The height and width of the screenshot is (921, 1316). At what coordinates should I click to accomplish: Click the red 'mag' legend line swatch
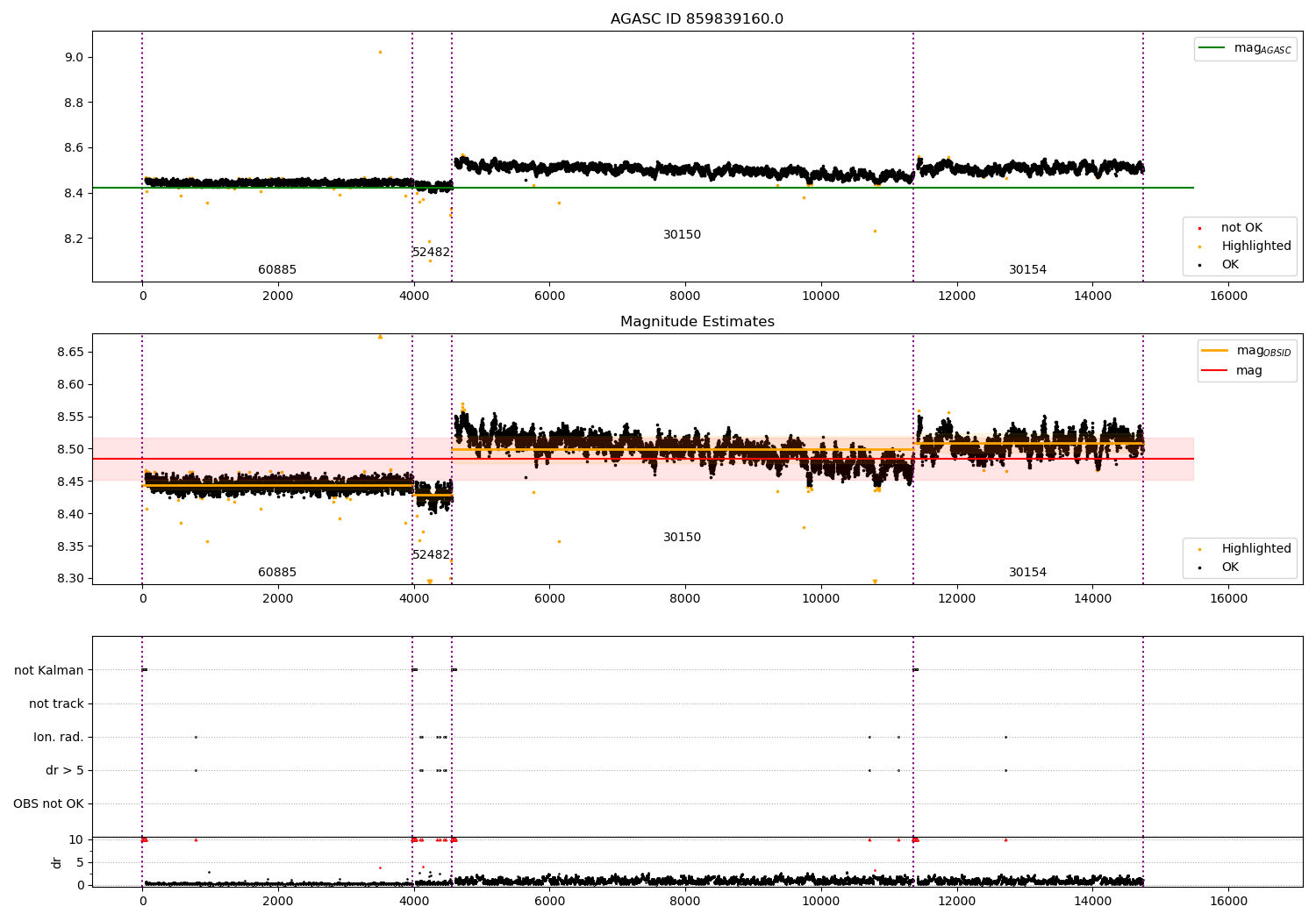tap(1214, 371)
